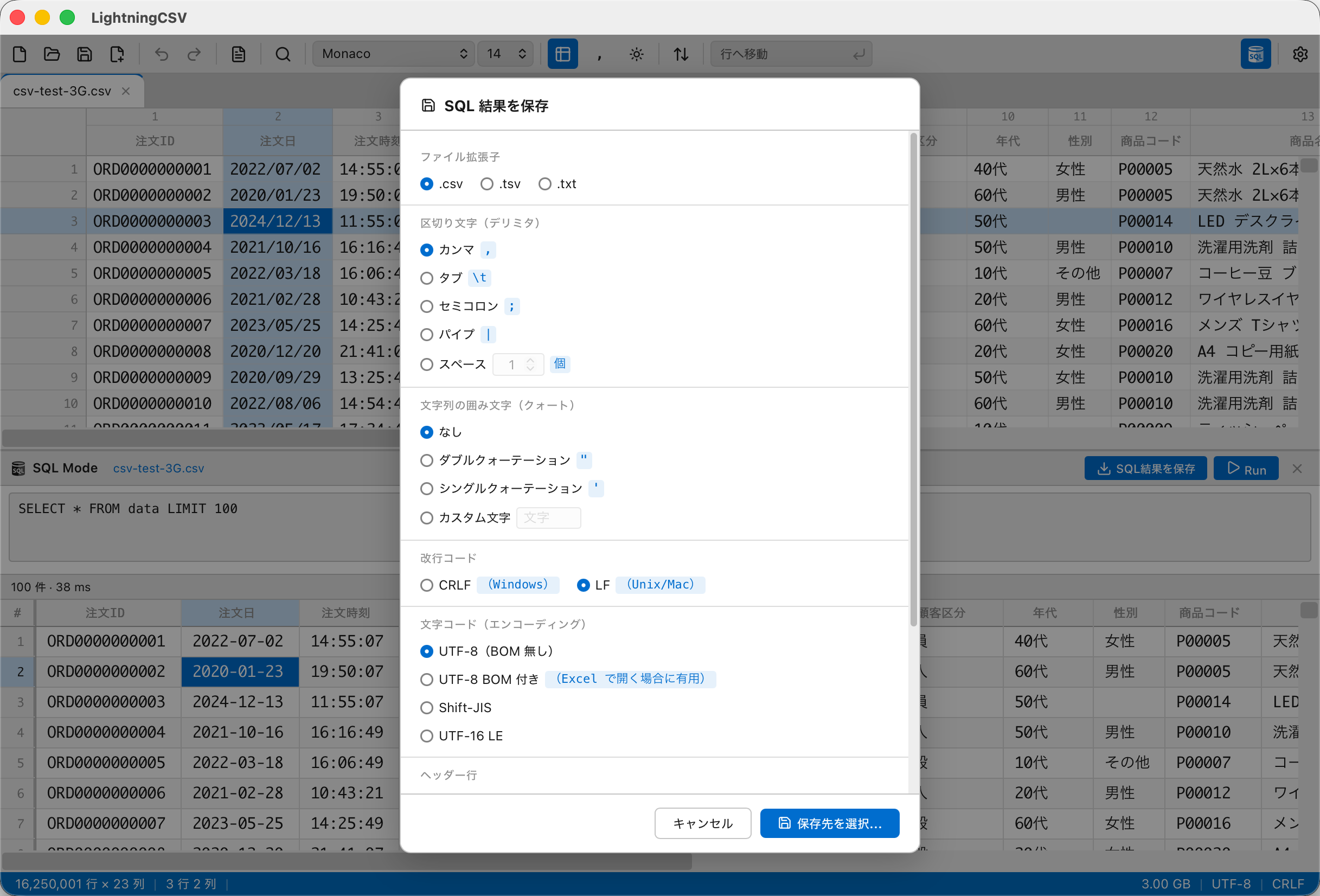The height and width of the screenshot is (896, 1320).
Task: Open the text document view icon
Action: point(239,54)
